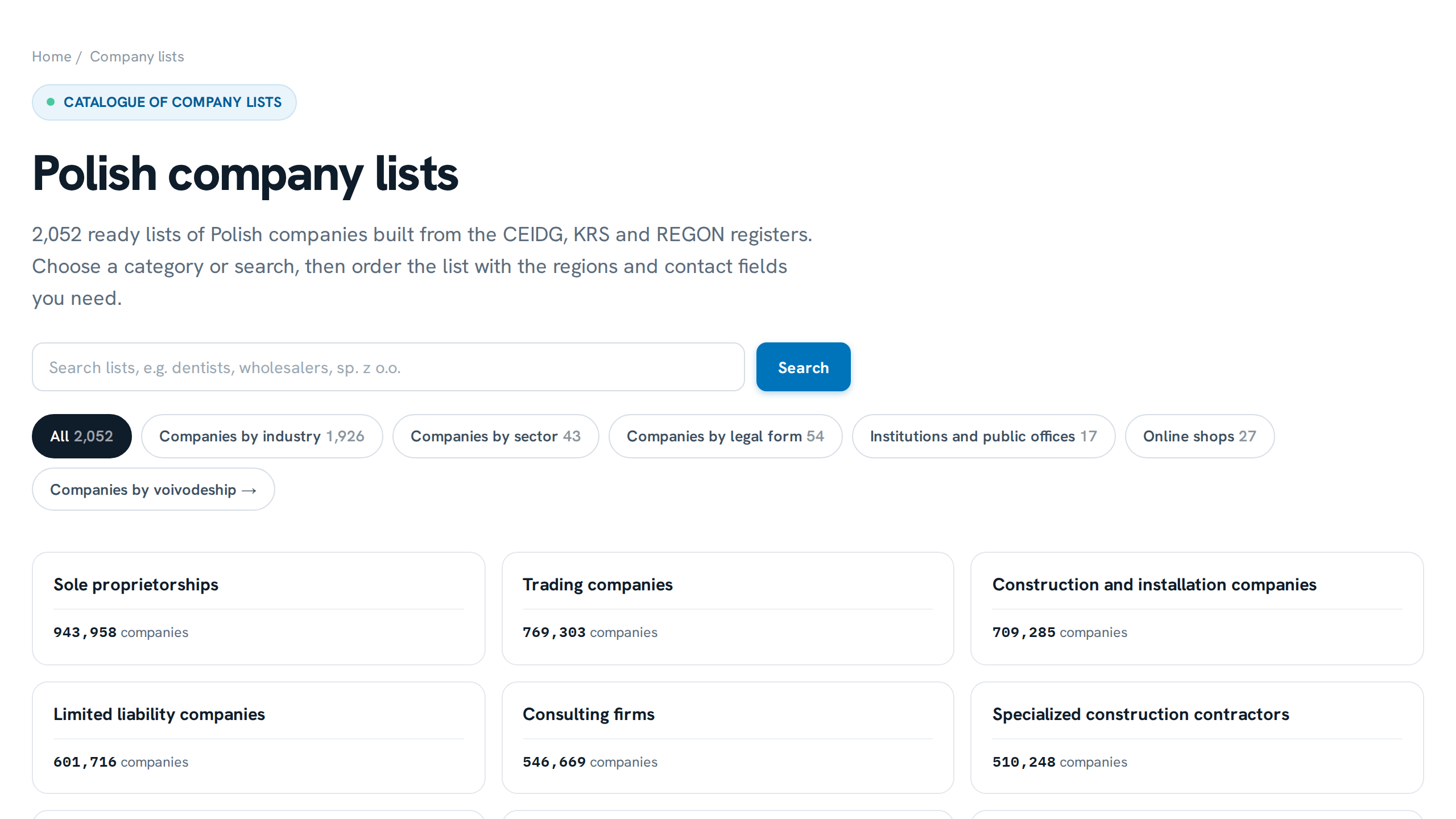The width and height of the screenshot is (1456, 819).
Task: Open Specialized construction contractors list
Action: pyautogui.click(x=1197, y=738)
